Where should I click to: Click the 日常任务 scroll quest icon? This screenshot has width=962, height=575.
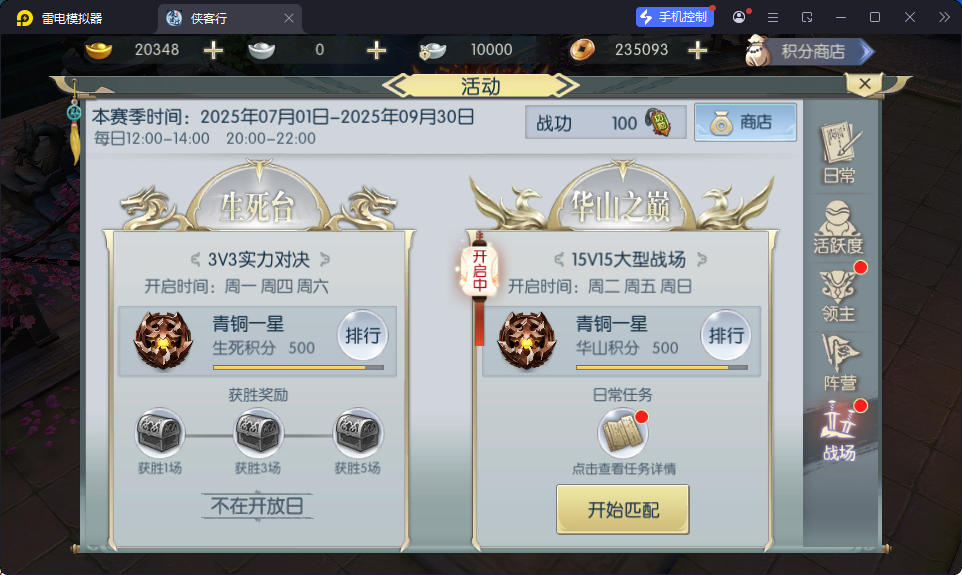click(622, 433)
